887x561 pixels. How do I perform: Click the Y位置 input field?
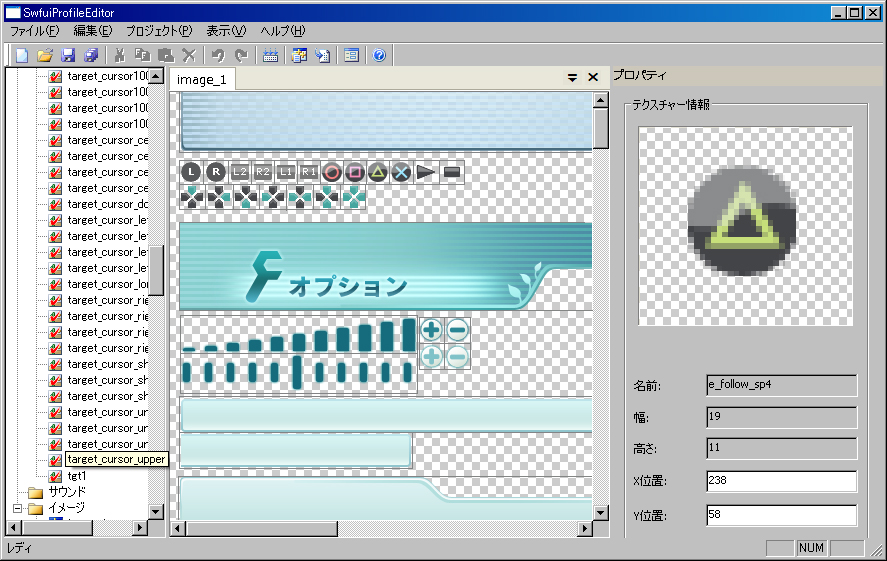click(x=781, y=516)
